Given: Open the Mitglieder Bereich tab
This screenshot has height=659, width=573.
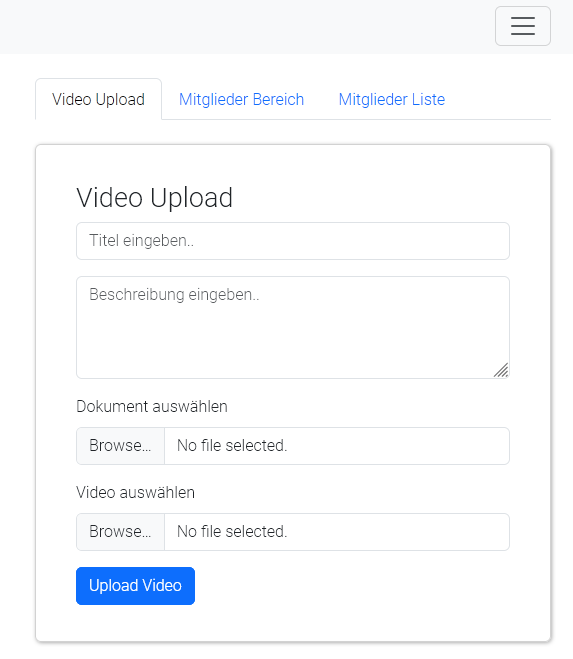Looking at the screenshot, I should pyautogui.click(x=241, y=99).
